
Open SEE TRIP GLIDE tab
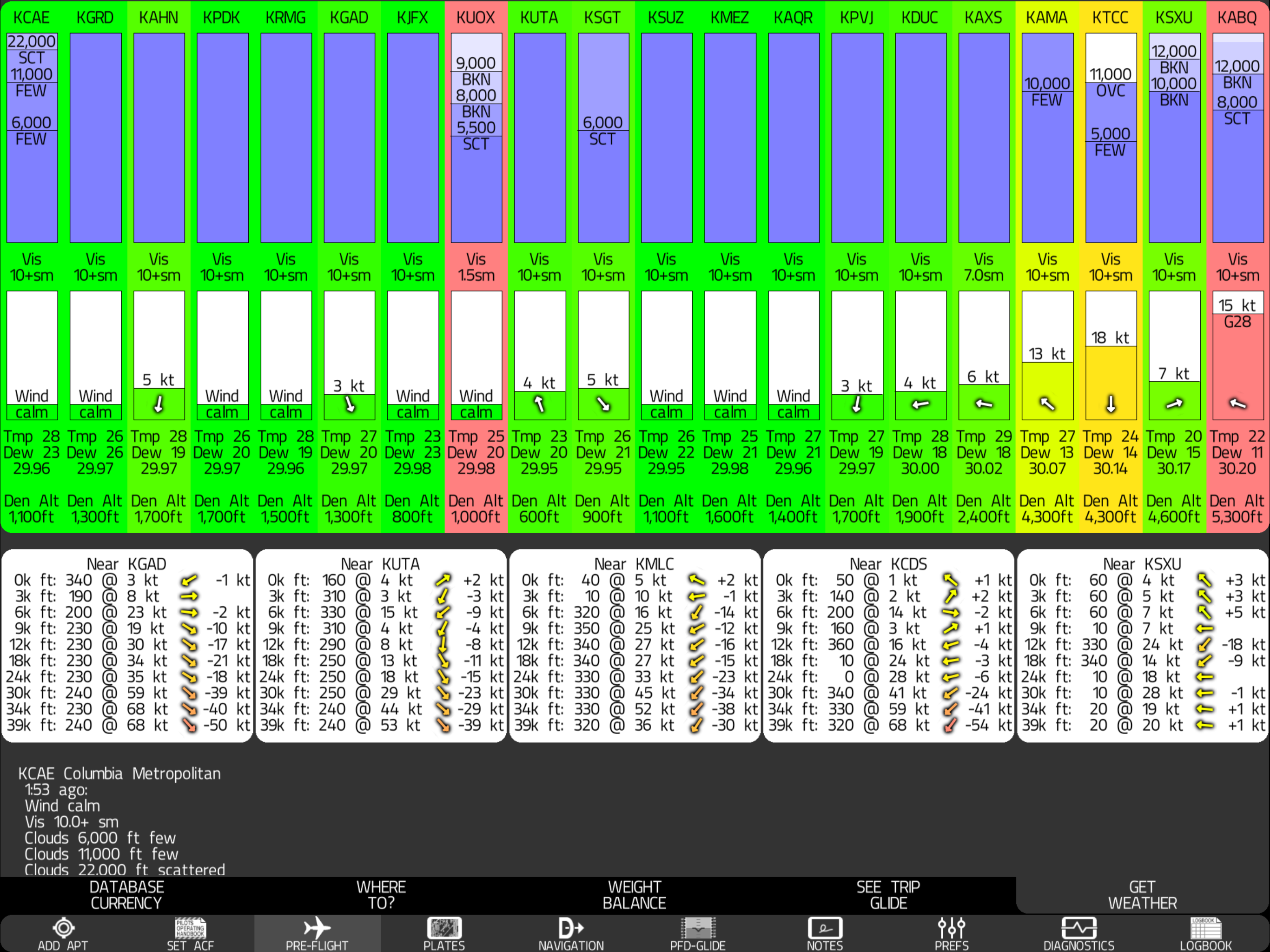click(888, 894)
